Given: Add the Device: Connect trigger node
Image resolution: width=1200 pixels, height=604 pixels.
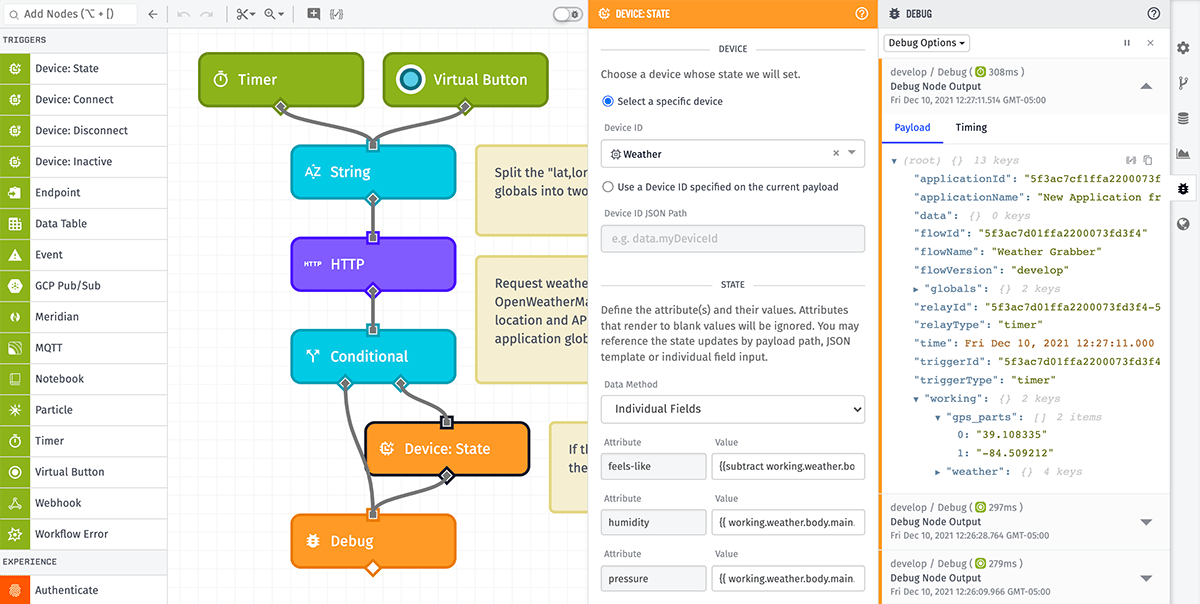Looking at the screenshot, I should pyautogui.click(x=83, y=100).
